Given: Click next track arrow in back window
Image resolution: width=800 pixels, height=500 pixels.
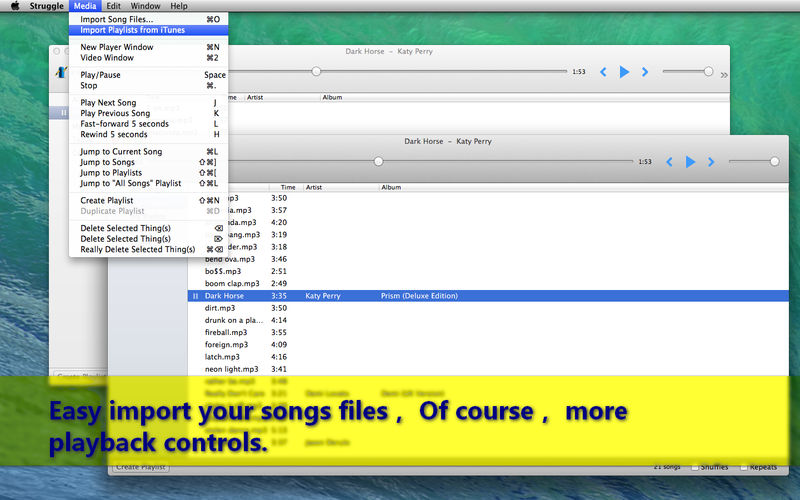Looking at the screenshot, I should 645,72.
